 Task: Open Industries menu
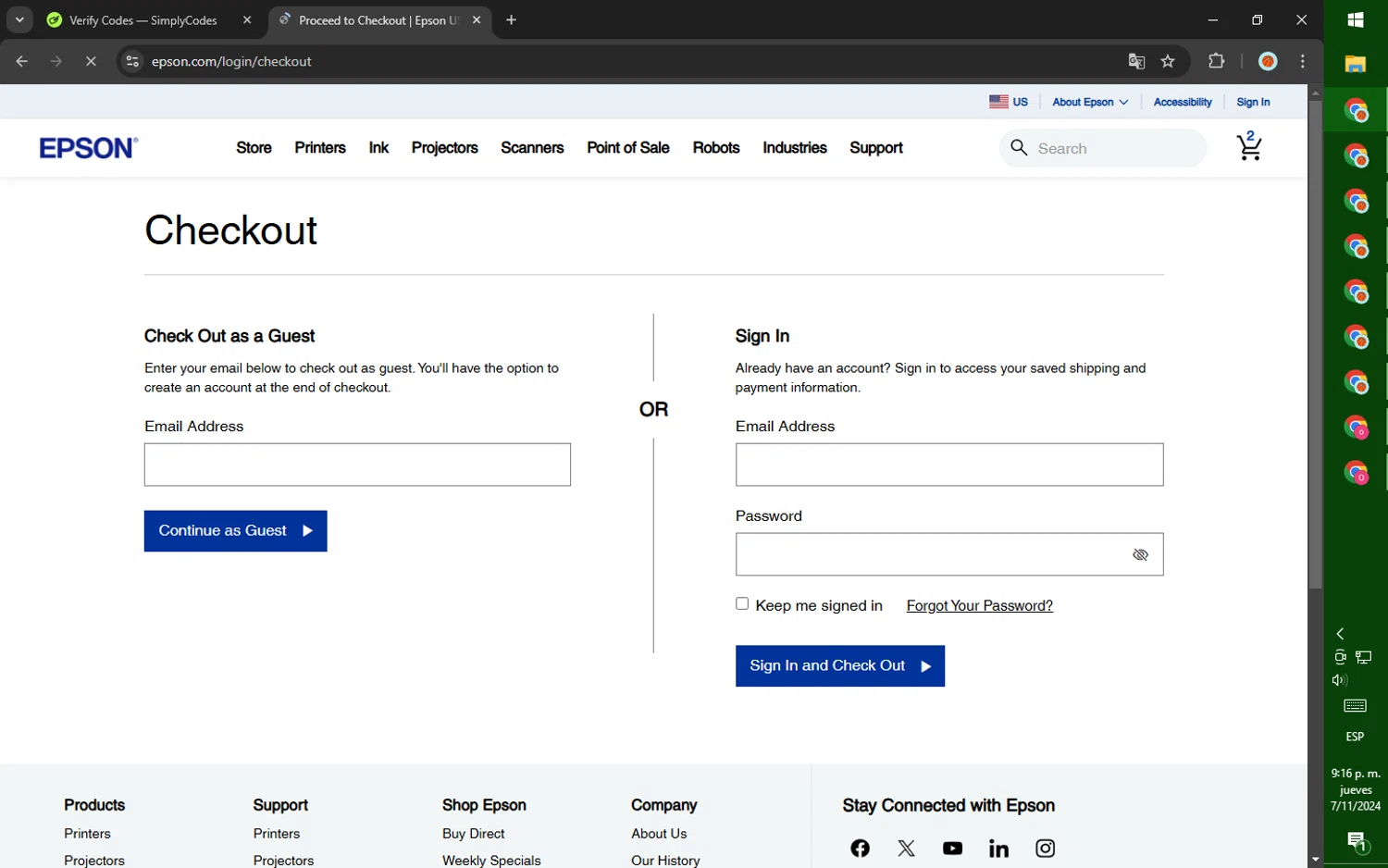[x=795, y=148]
